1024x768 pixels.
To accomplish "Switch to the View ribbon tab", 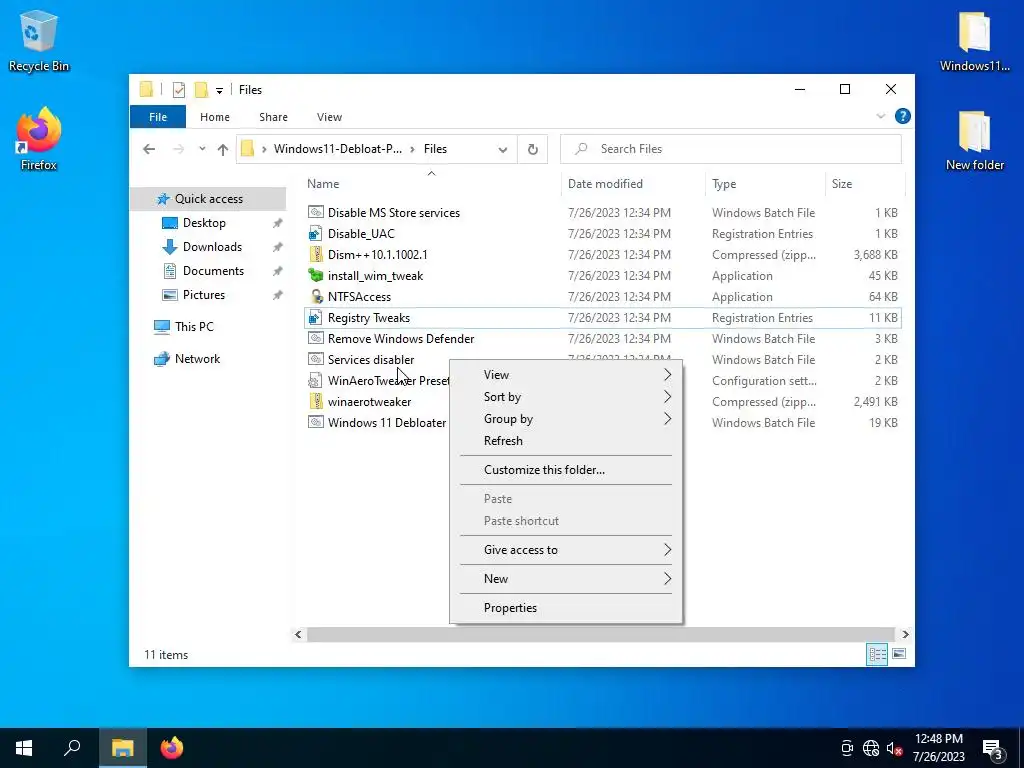I will tap(329, 117).
